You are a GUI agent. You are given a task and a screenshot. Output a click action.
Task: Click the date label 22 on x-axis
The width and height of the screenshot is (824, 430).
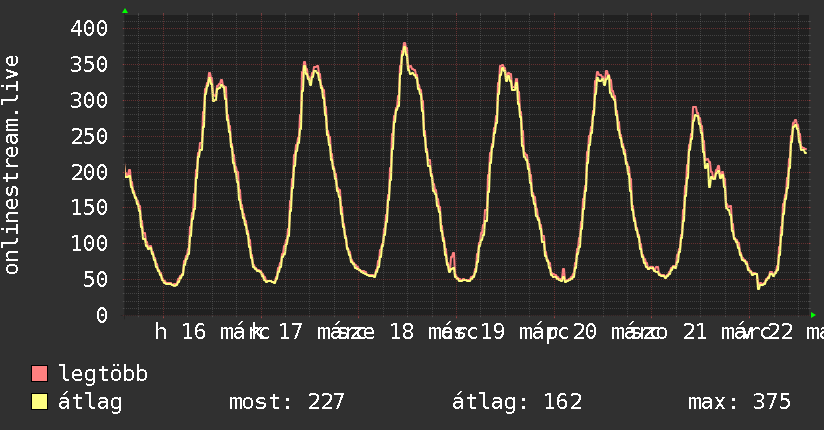(x=781, y=332)
